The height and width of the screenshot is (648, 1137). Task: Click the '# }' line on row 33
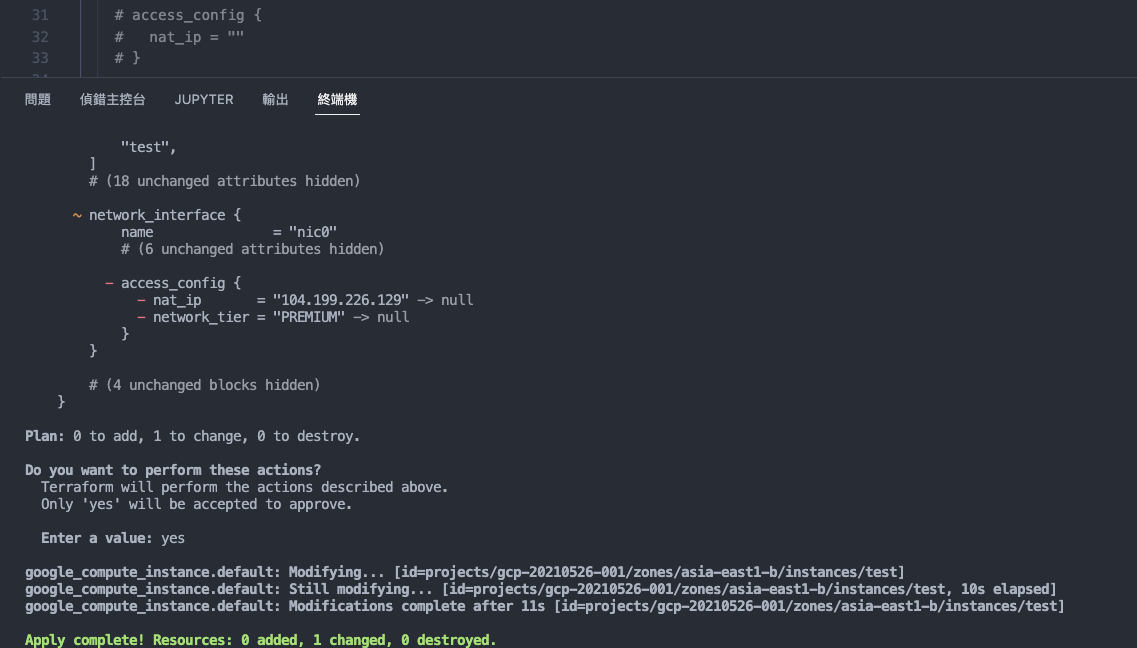click(127, 58)
